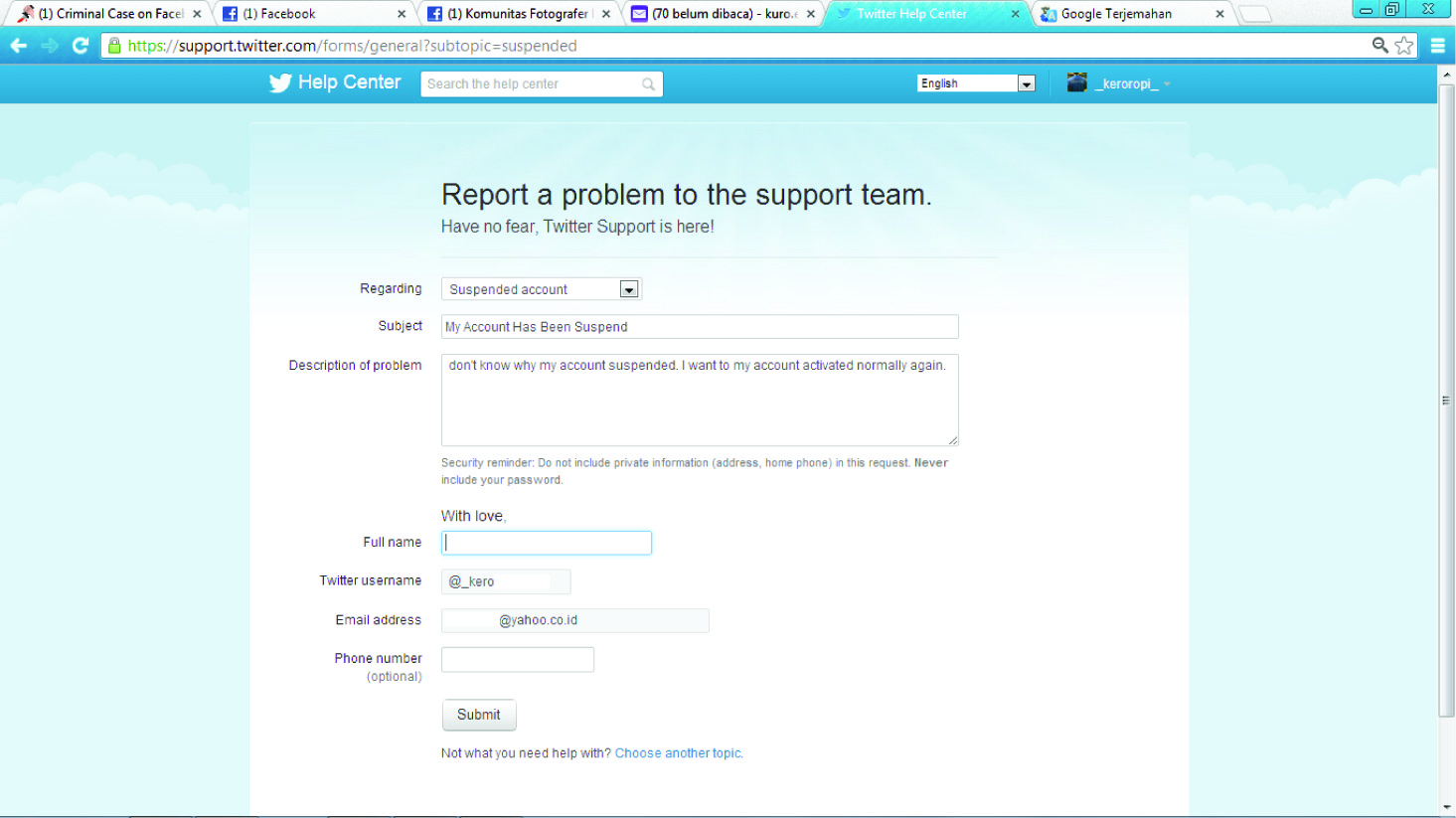Viewport: 1456px width, 818px height.
Task: Click the Google Terjemahan tab favicon
Action: click(x=1049, y=14)
